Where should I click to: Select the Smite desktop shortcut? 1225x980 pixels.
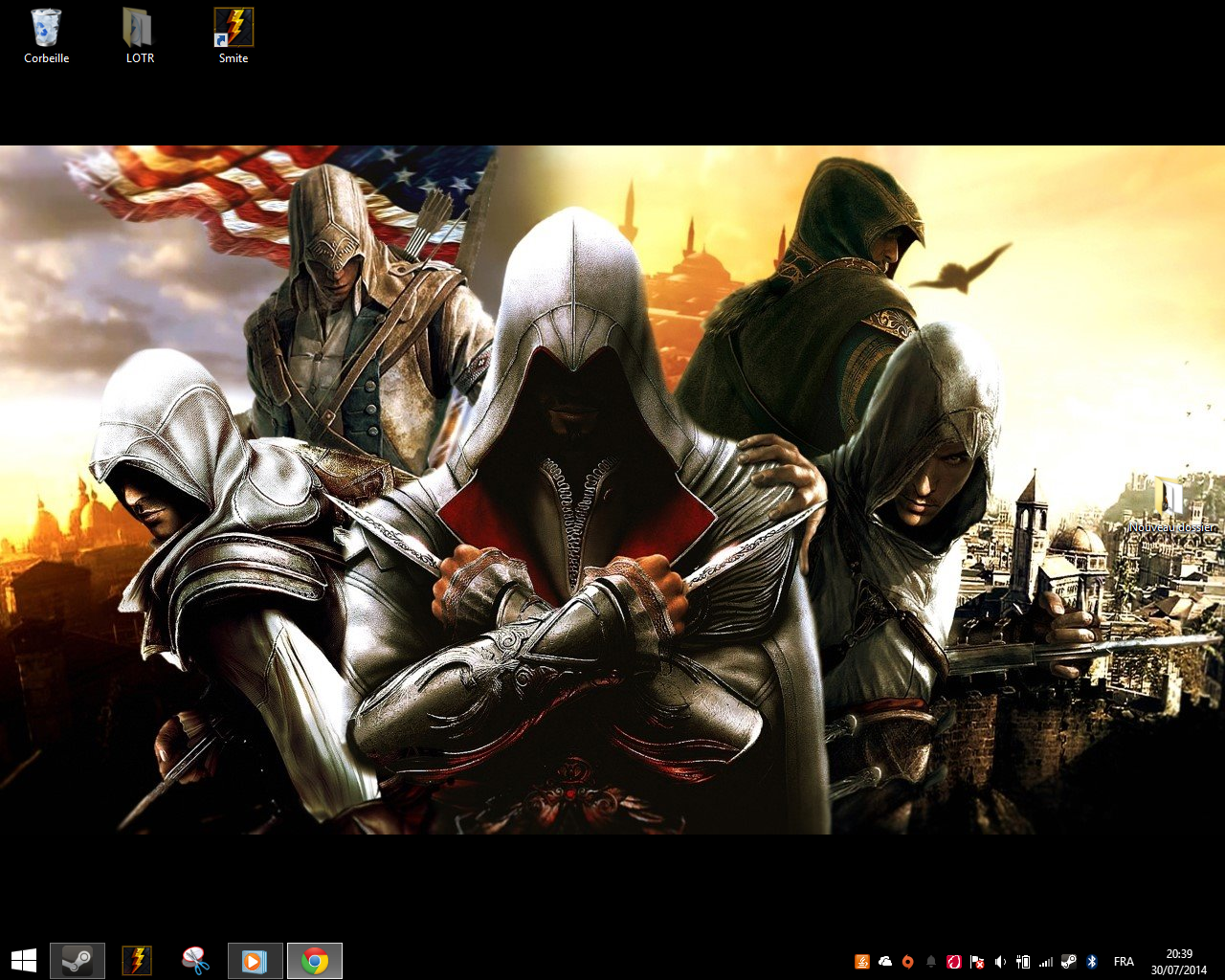click(234, 36)
